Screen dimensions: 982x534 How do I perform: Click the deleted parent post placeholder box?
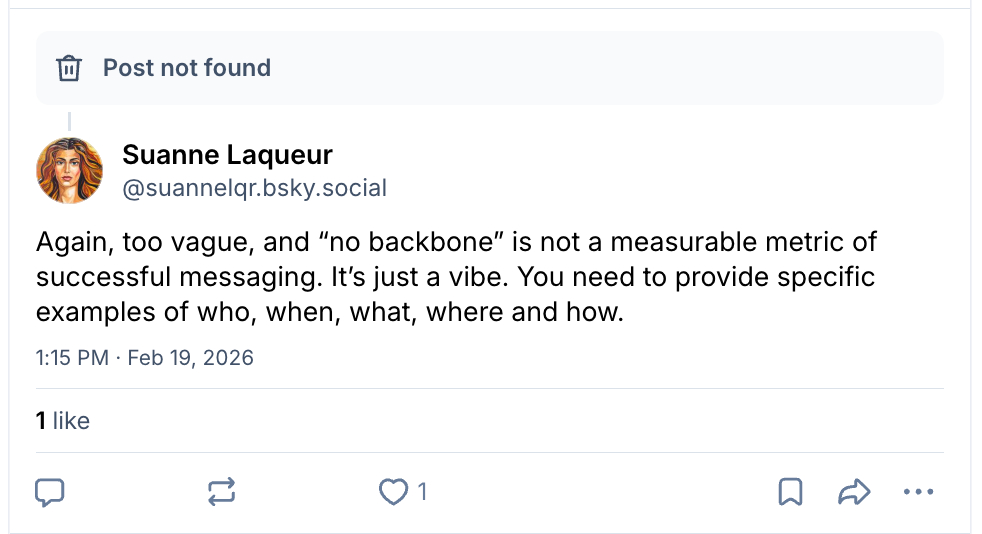pyautogui.click(x=600, y=68)
